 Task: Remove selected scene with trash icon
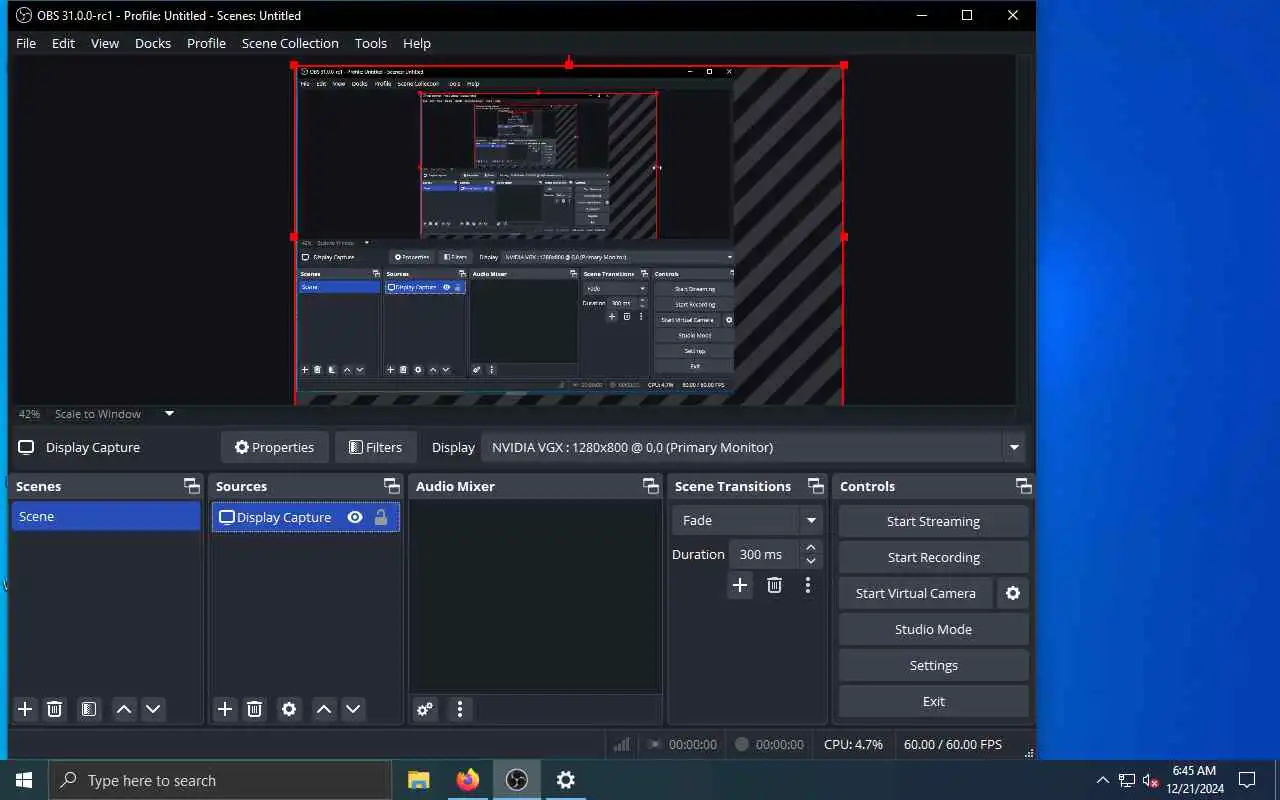click(55, 709)
